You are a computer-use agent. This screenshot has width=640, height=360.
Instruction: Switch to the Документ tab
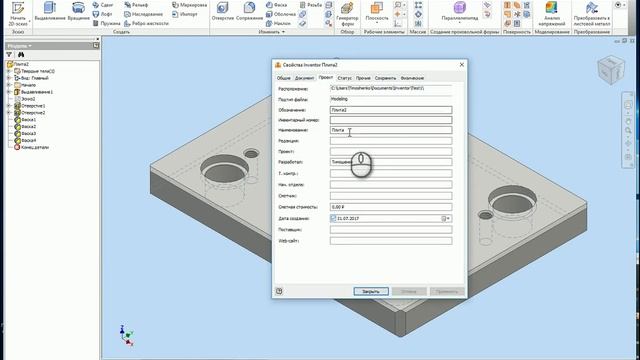tap(304, 78)
